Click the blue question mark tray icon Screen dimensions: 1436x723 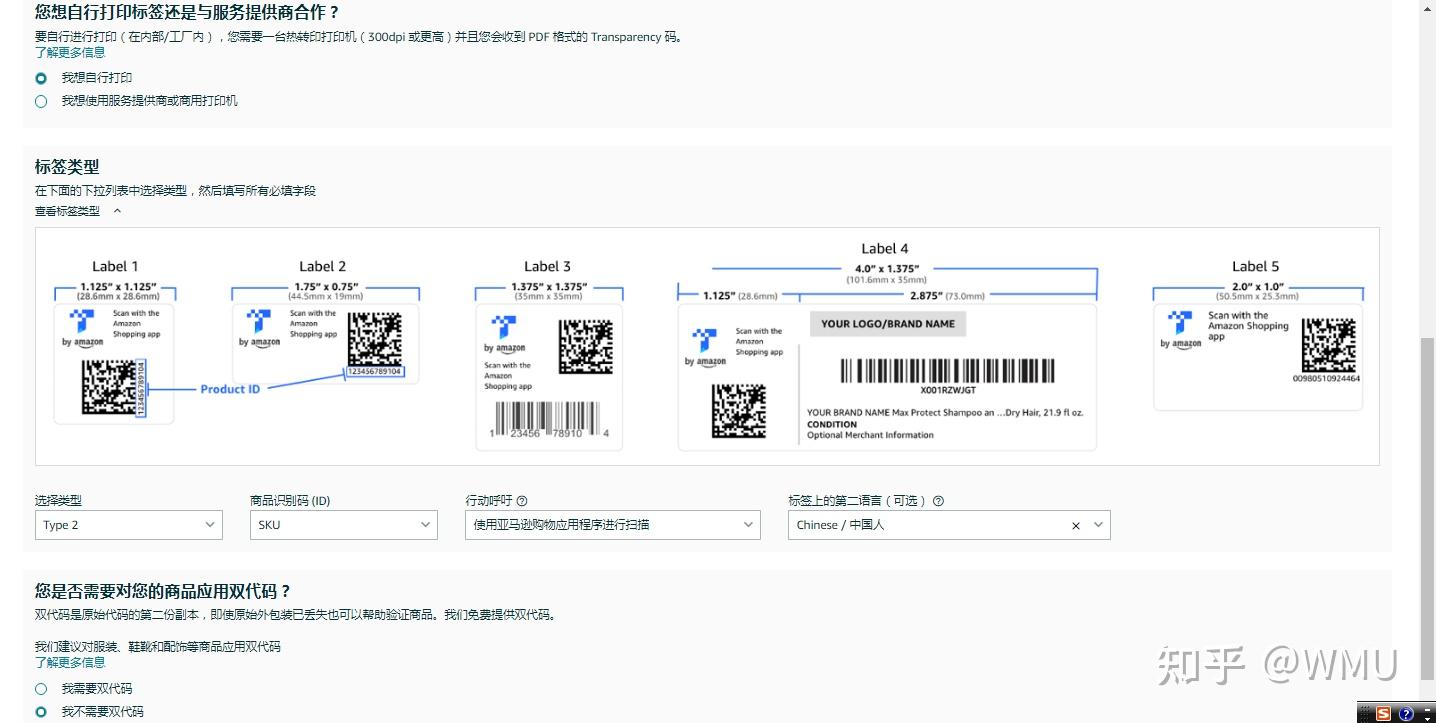point(1404,713)
